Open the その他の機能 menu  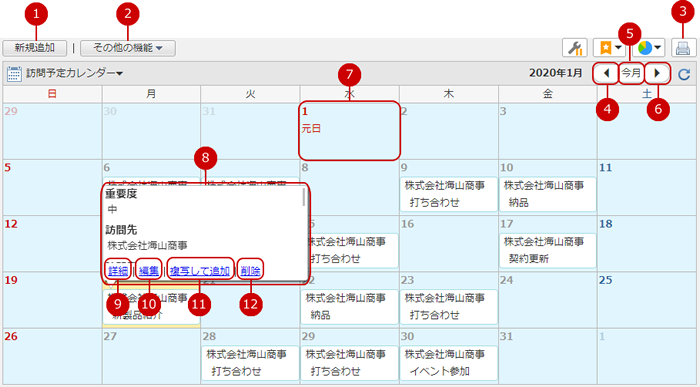coord(128,48)
